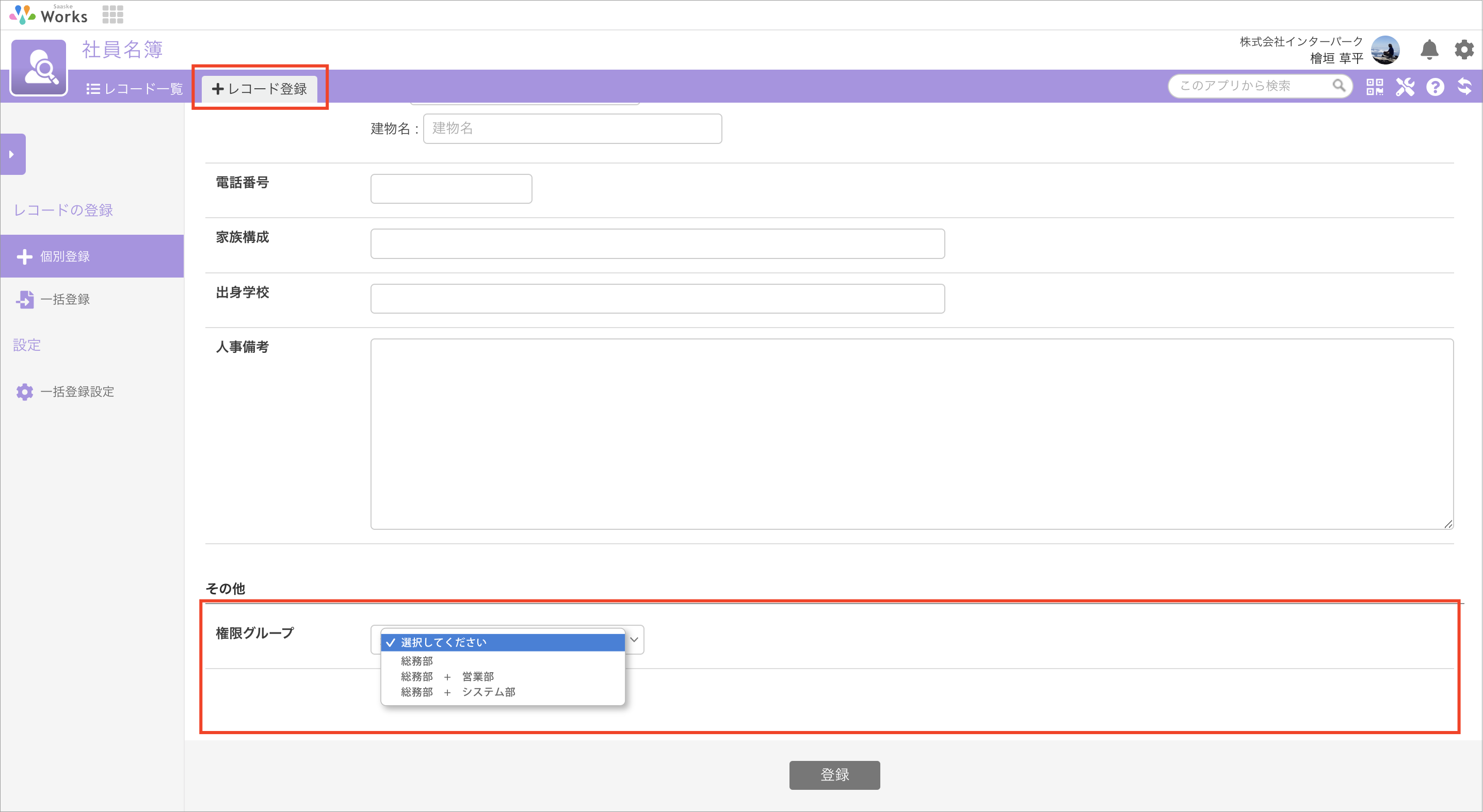This screenshot has width=1483, height=812.
Task: Select 選択してください option
Action: coord(503,642)
